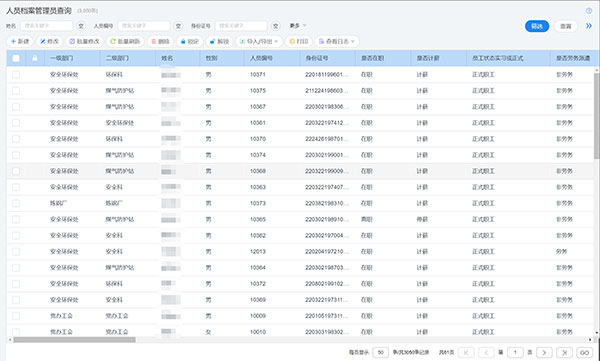Image resolution: width=600 pixels, height=361 pixels.
Task: Click the employee number cell 10373
Action: pos(258,203)
